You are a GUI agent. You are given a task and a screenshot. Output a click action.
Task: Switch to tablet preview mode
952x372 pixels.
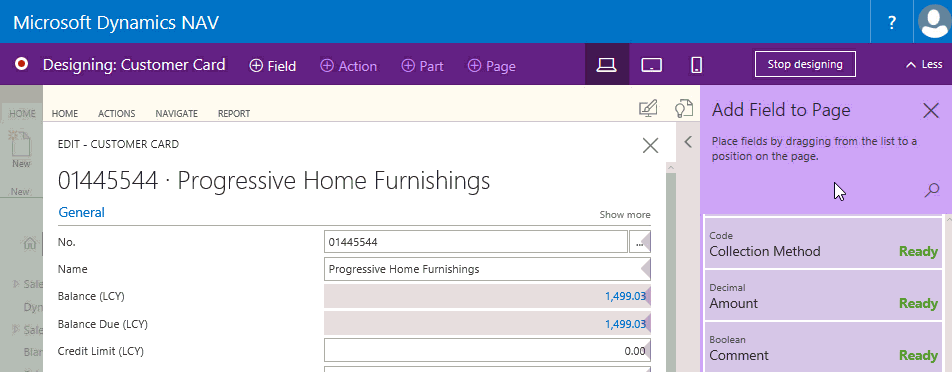point(651,64)
